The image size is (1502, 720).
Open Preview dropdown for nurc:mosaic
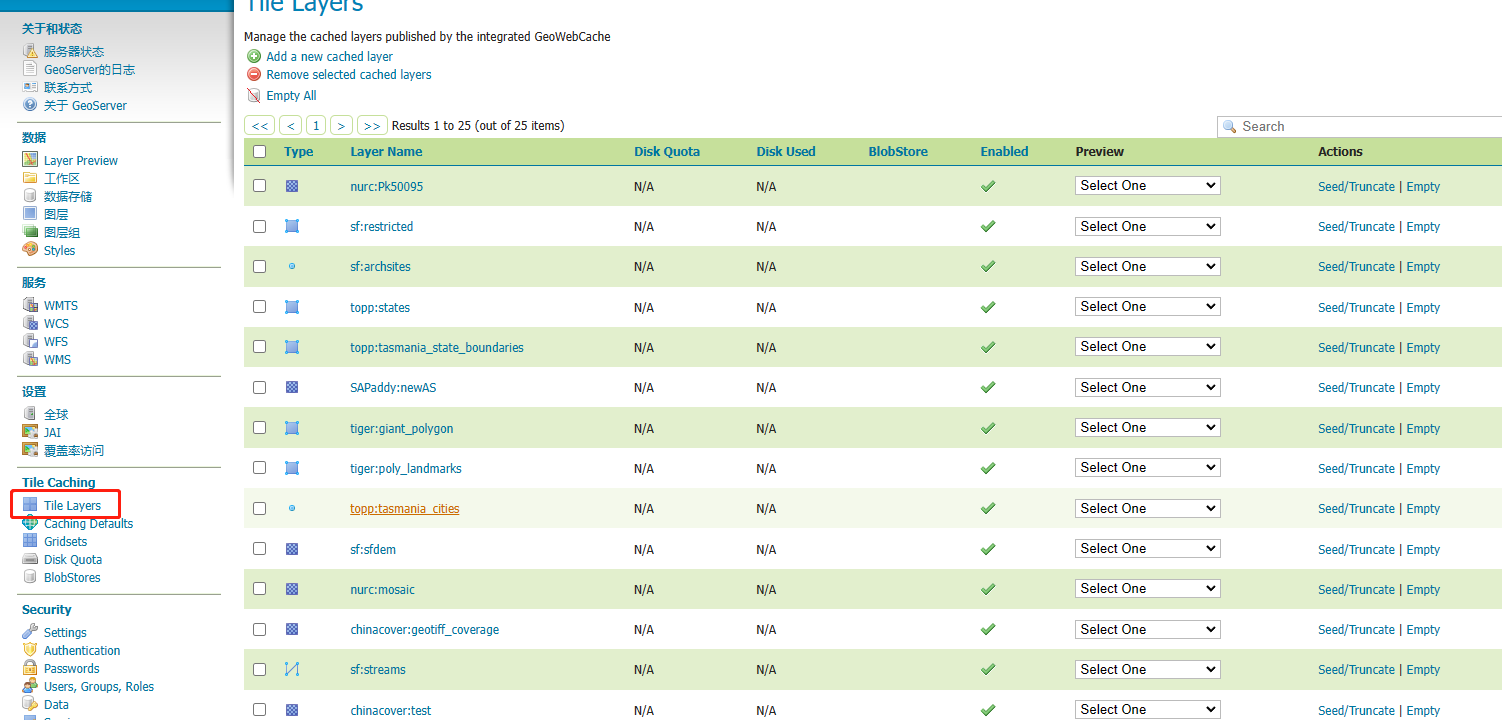(1148, 588)
